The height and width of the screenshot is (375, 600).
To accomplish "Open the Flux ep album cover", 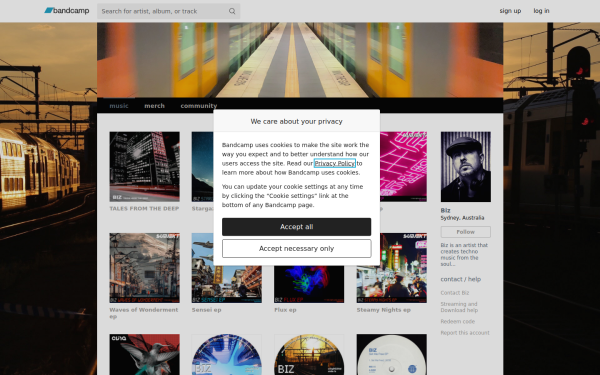I will click(x=309, y=284).
